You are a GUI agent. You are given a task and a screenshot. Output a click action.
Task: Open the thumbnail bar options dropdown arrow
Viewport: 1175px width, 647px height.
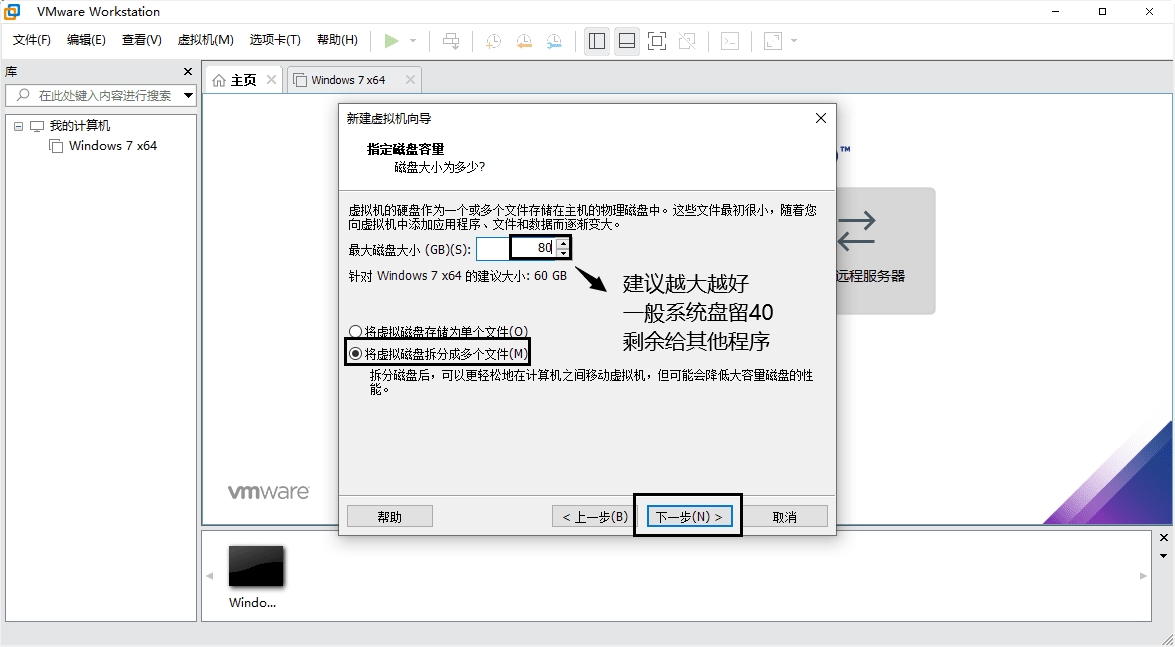pos(1164,556)
